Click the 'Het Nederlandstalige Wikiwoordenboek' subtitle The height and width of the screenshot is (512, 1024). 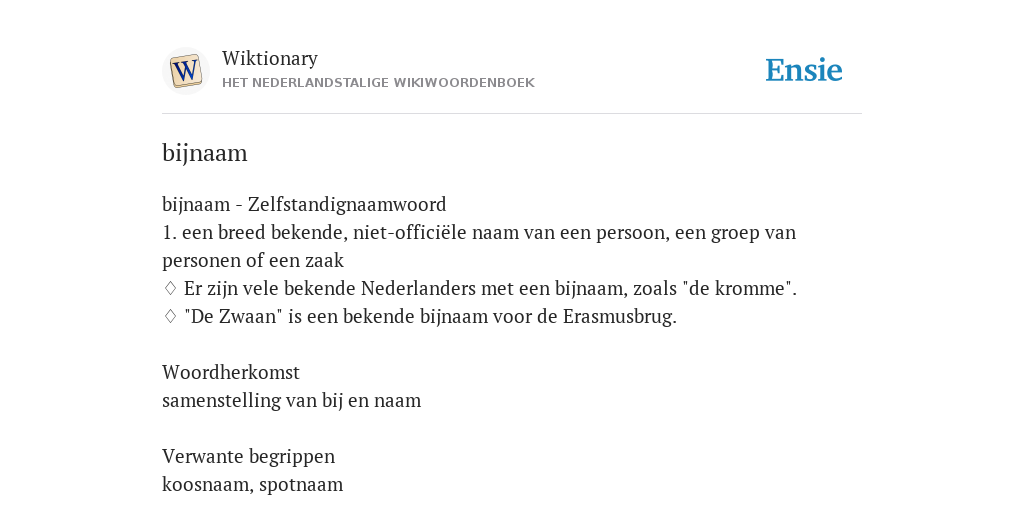point(378,83)
